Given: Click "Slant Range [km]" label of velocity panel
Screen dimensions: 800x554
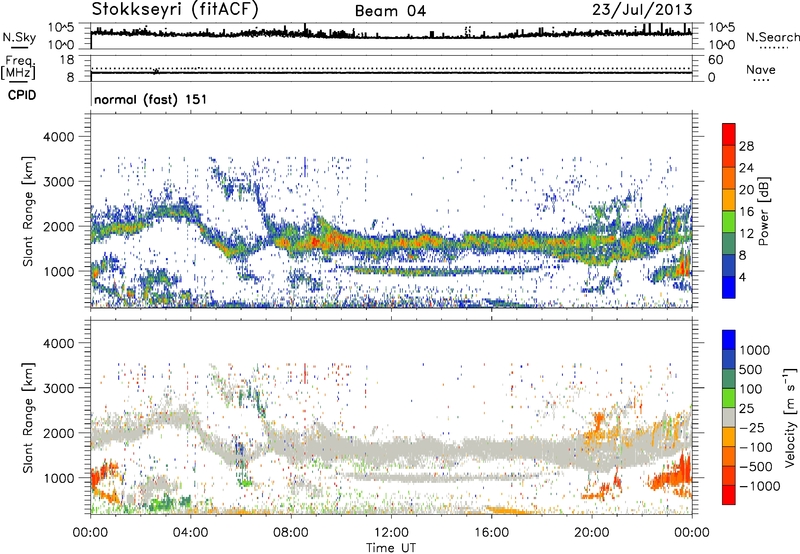Looking at the screenshot, I should click(x=28, y=417).
